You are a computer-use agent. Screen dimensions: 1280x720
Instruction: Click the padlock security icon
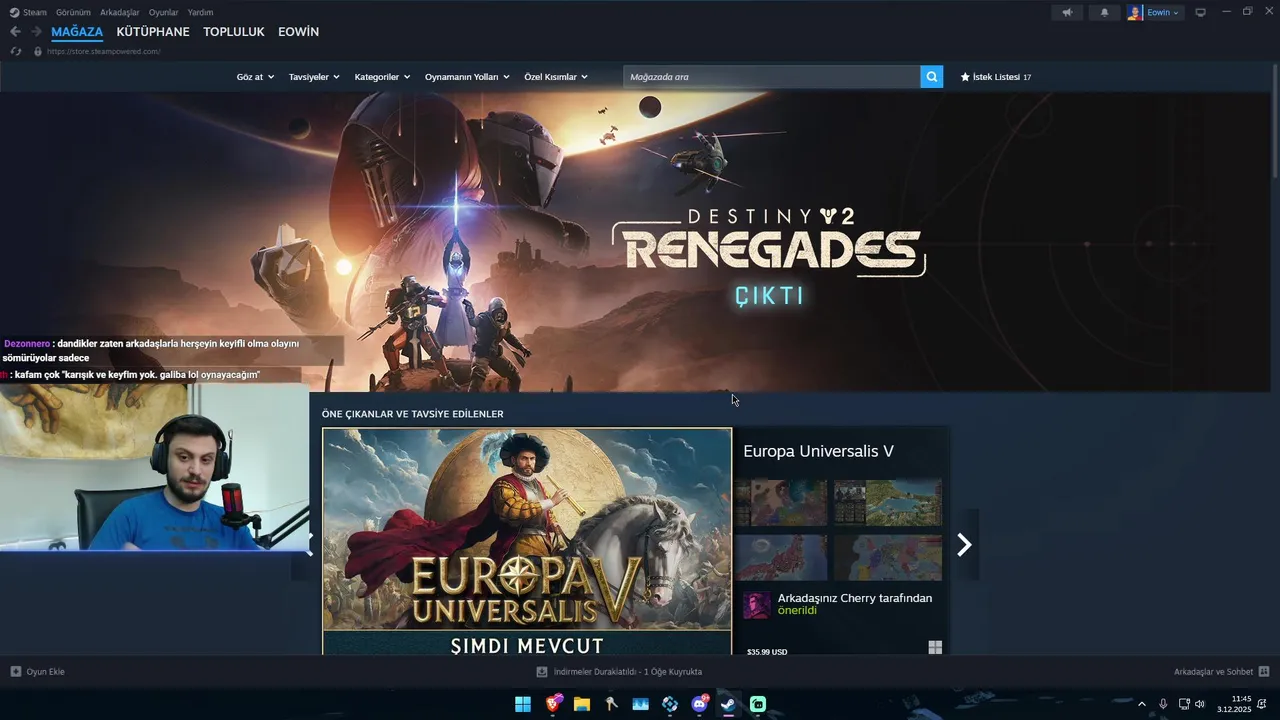click(38, 51)
